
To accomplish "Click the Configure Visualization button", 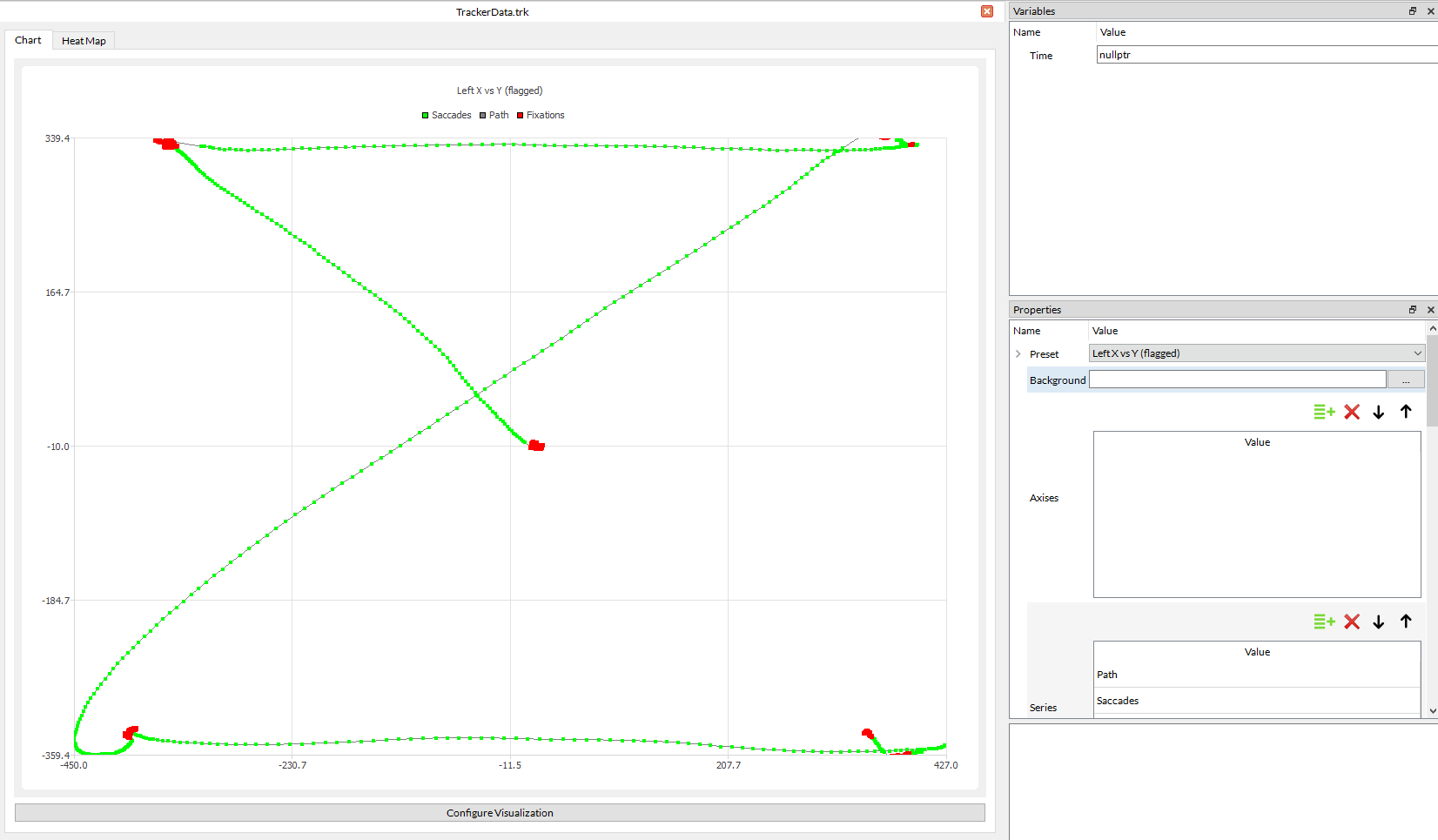I will (x=500, y=813).
